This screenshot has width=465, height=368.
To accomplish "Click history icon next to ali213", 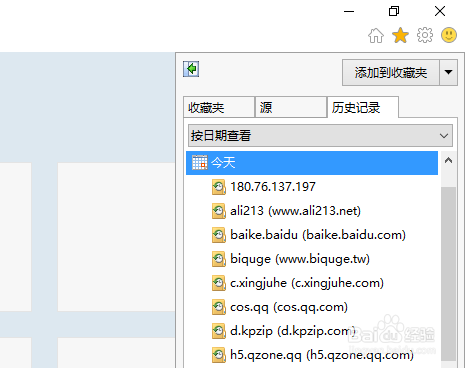I will (219, 211).
